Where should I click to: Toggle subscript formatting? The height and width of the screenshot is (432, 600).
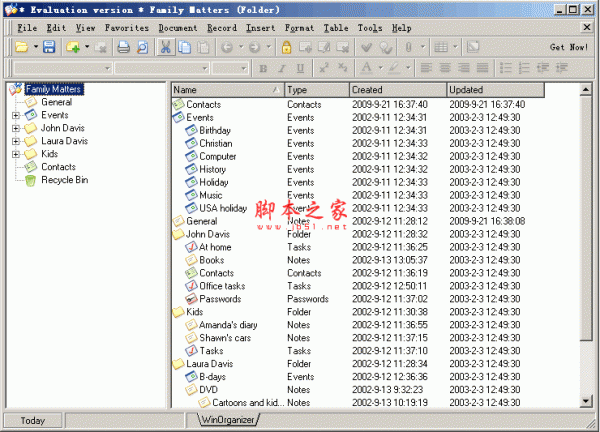tap(342, 68)
